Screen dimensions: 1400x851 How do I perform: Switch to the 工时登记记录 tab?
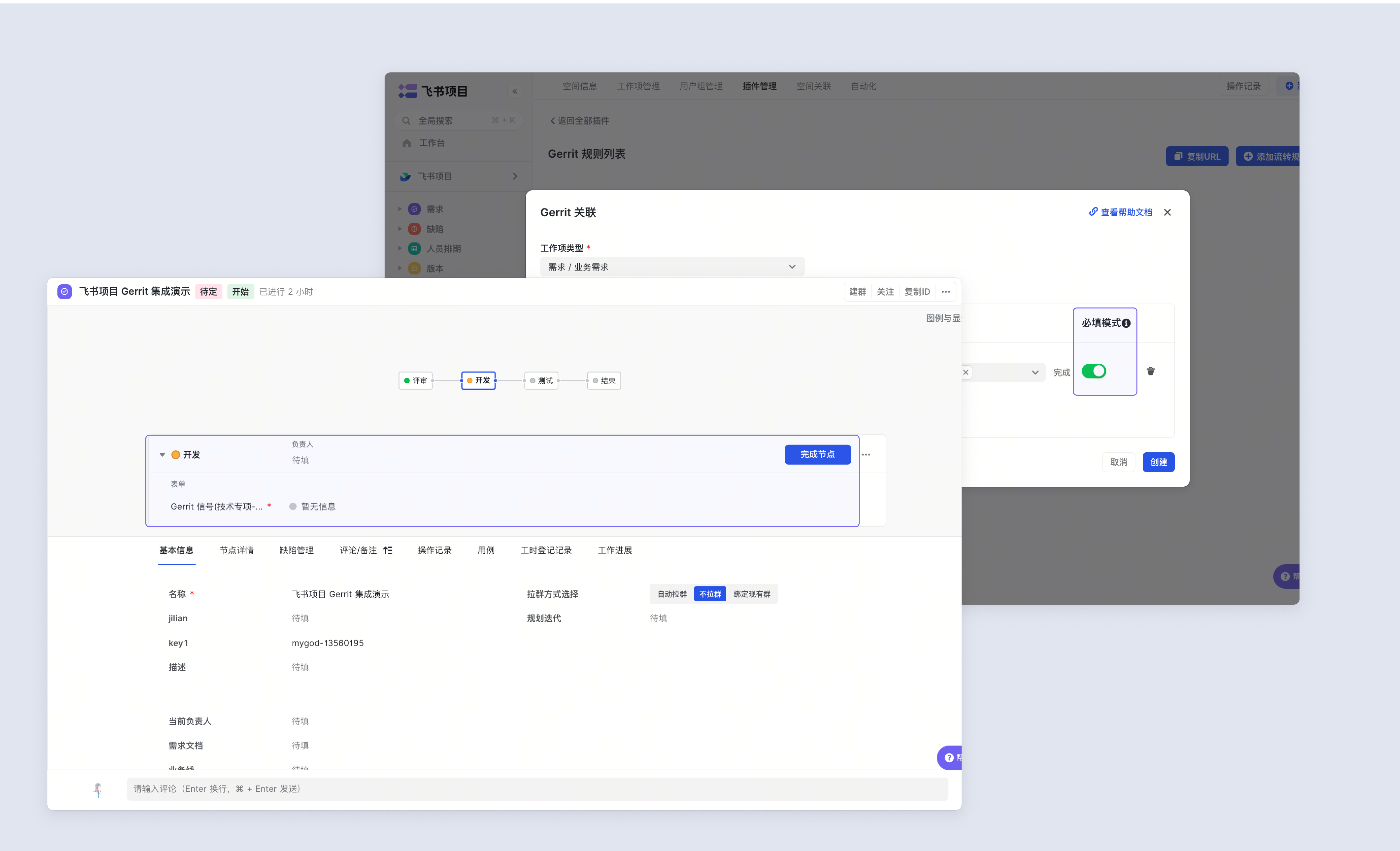(546, 550)
